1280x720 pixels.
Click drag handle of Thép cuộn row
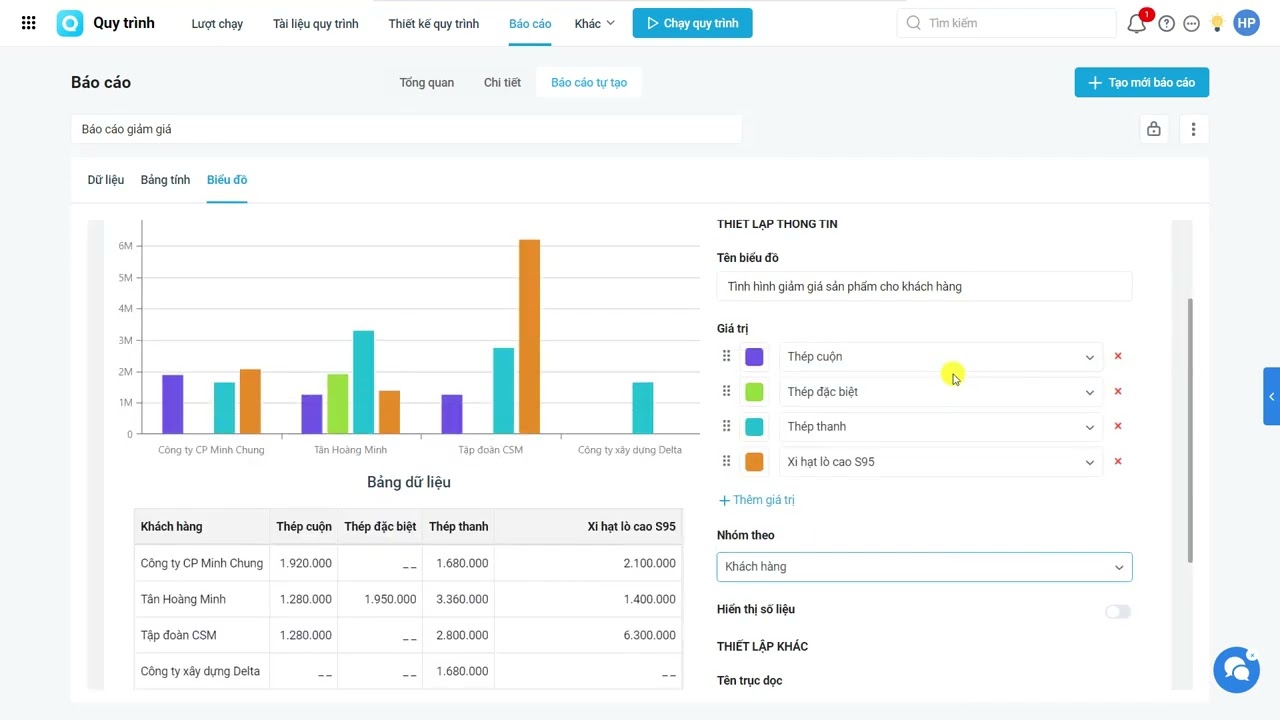pyautogui.click(x=727, y=356)
